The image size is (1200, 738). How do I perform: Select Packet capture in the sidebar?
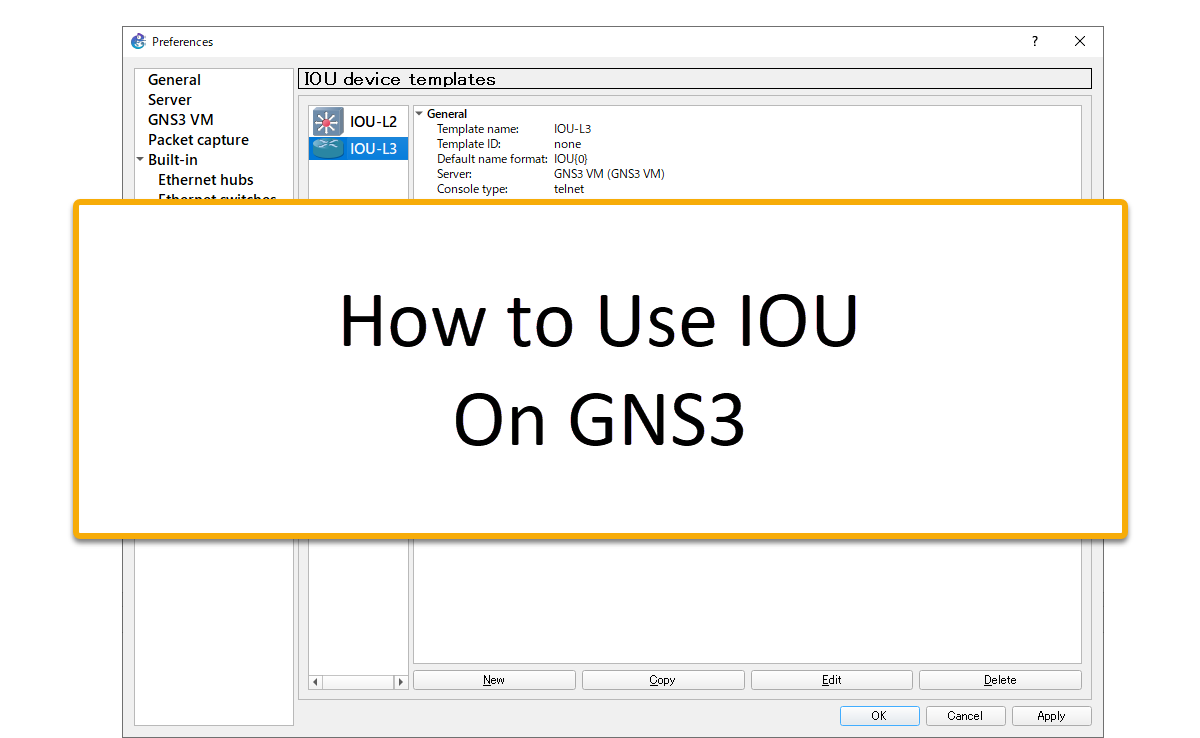coord(198,140)
